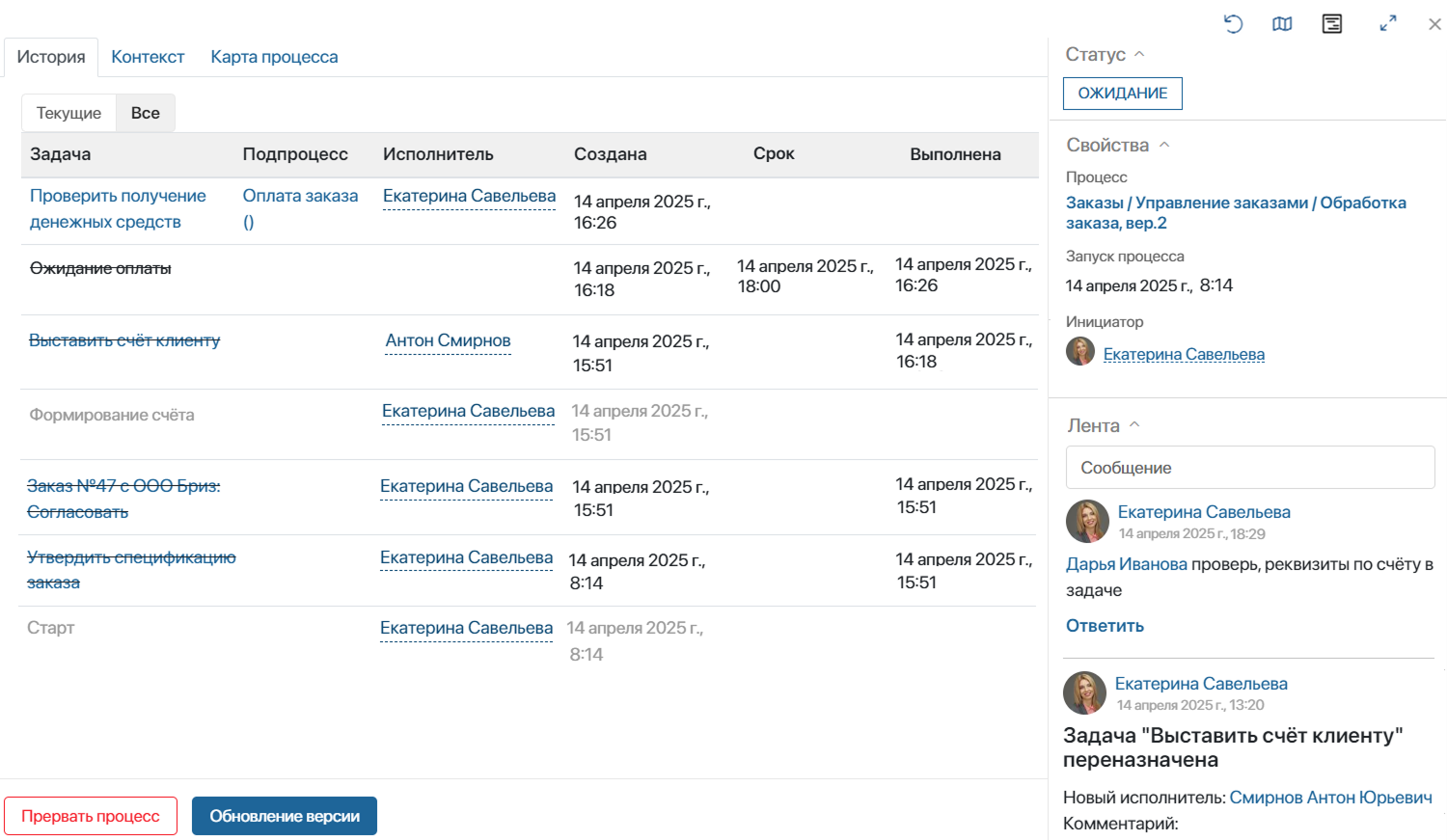Show only current tasks with Текущие

pos(68,113)
